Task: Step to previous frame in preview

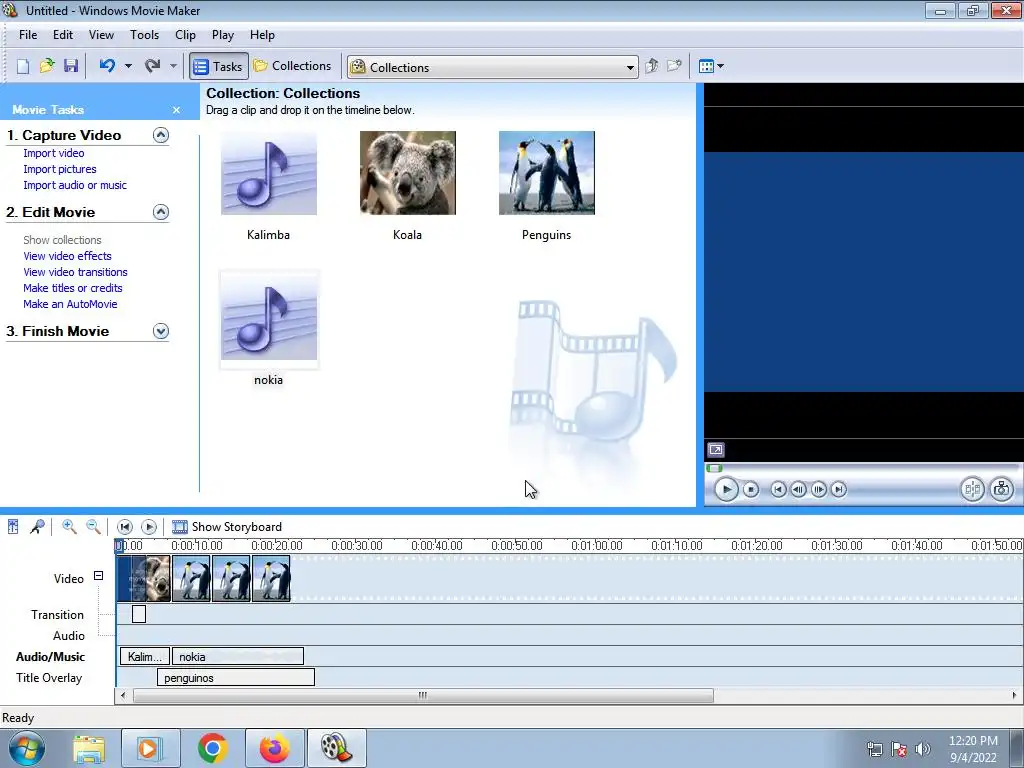Action: pyautogui.click(x=798, y=489)
